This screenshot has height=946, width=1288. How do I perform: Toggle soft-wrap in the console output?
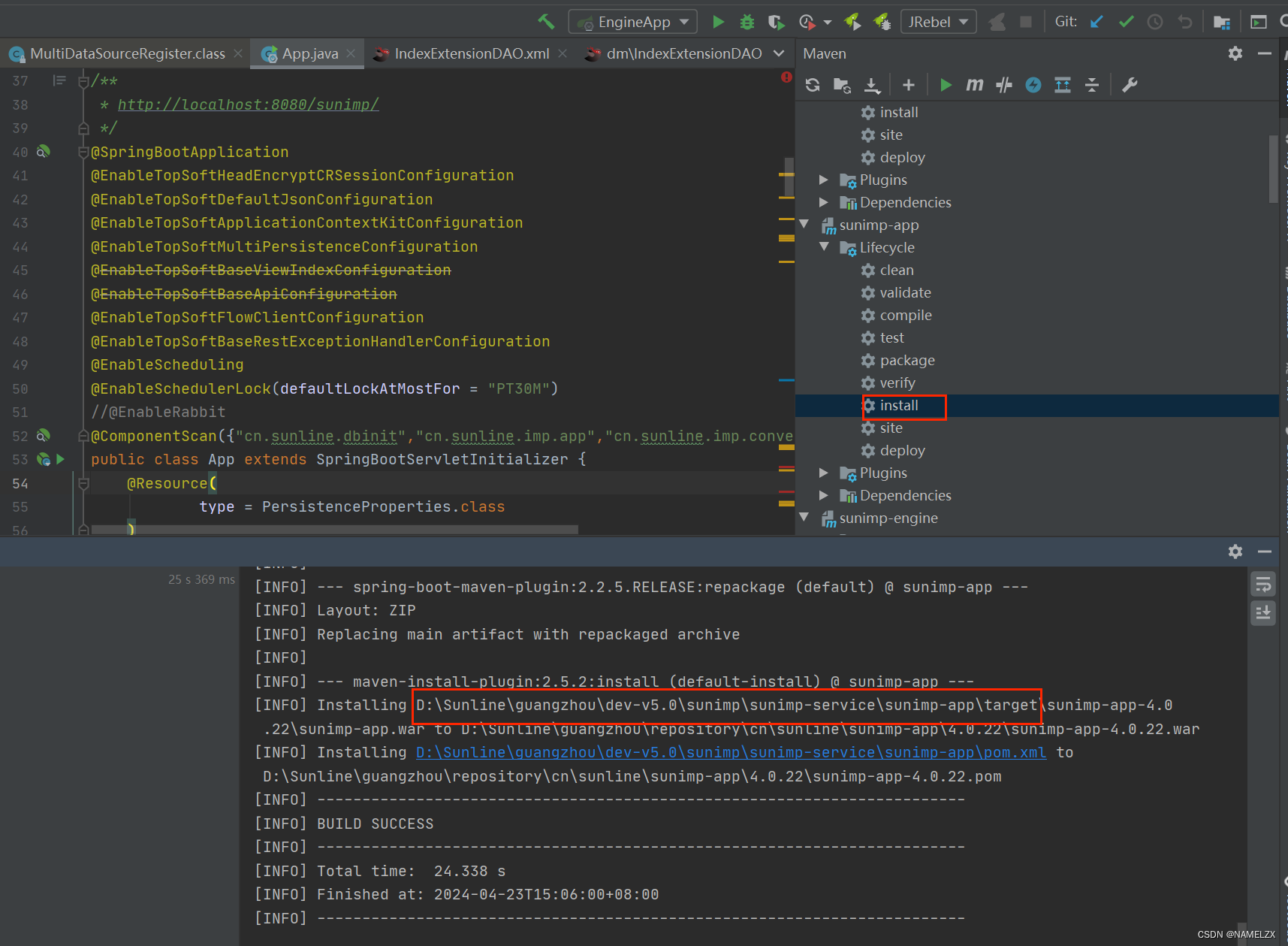[x=1263, y=585]
